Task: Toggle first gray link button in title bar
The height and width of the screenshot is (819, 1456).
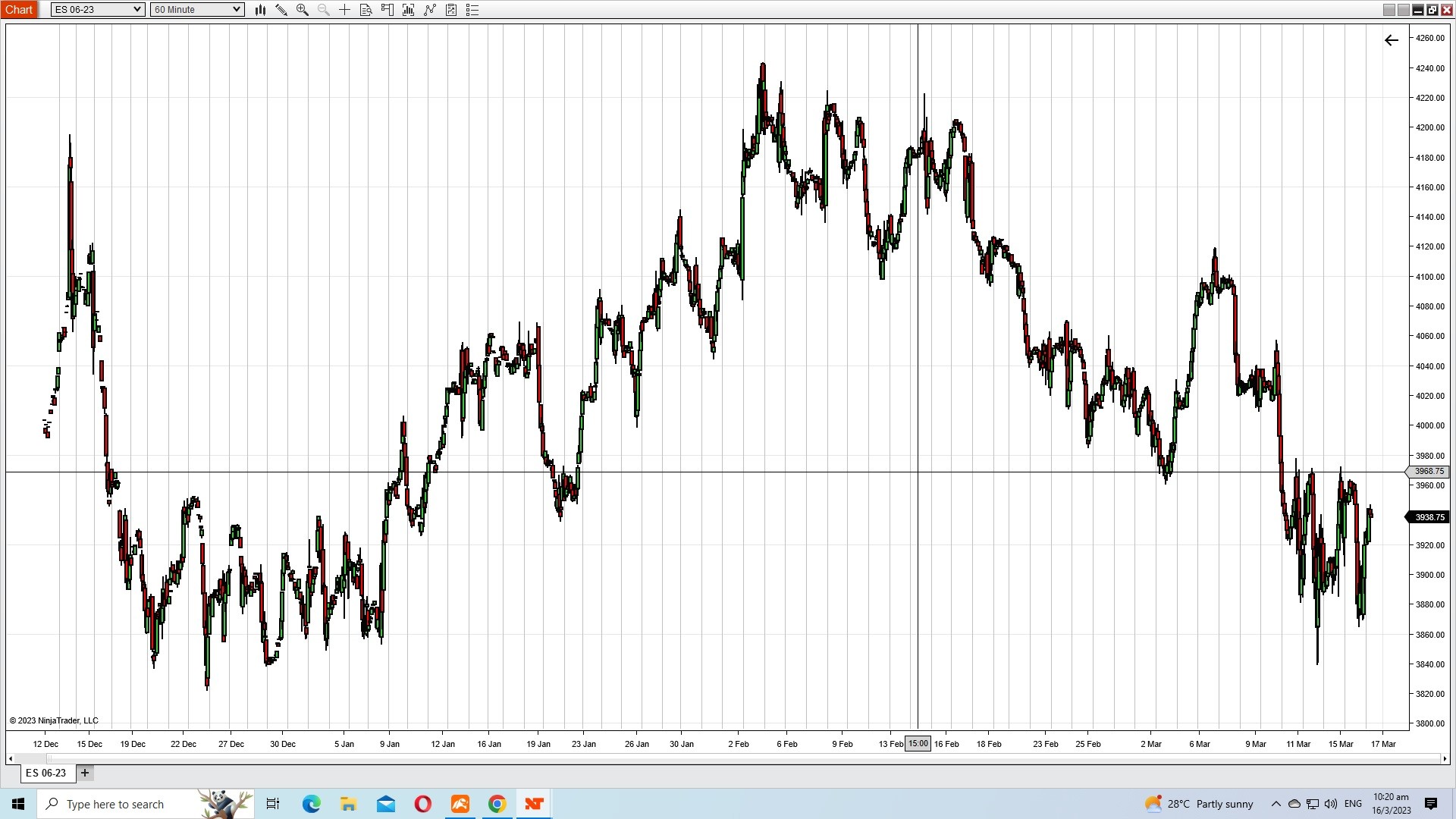Action: [x=1389, y=10]
